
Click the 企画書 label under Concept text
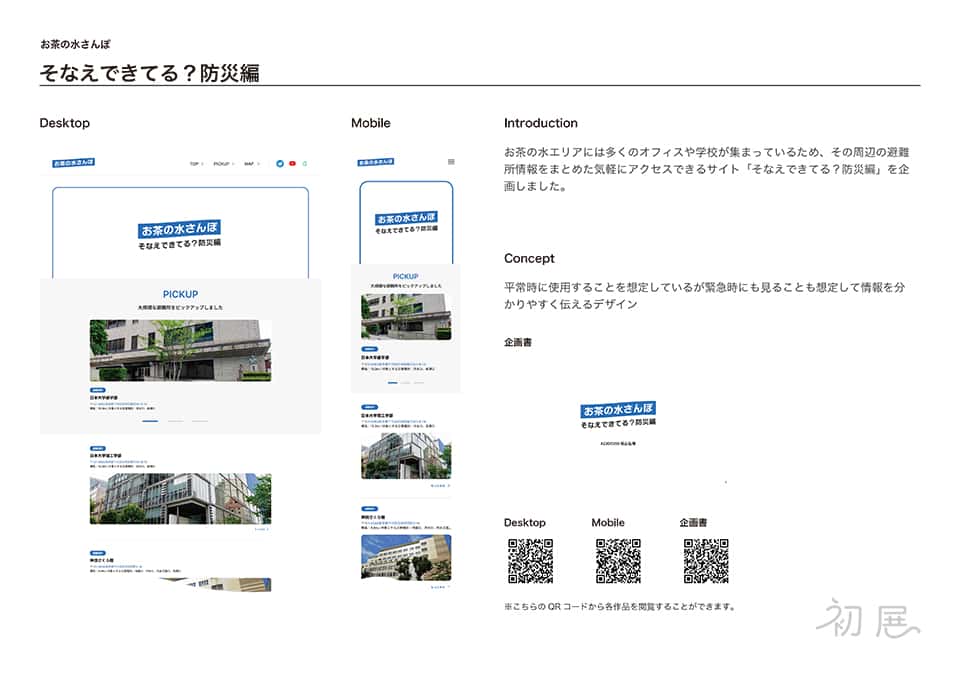click(517, 342)
